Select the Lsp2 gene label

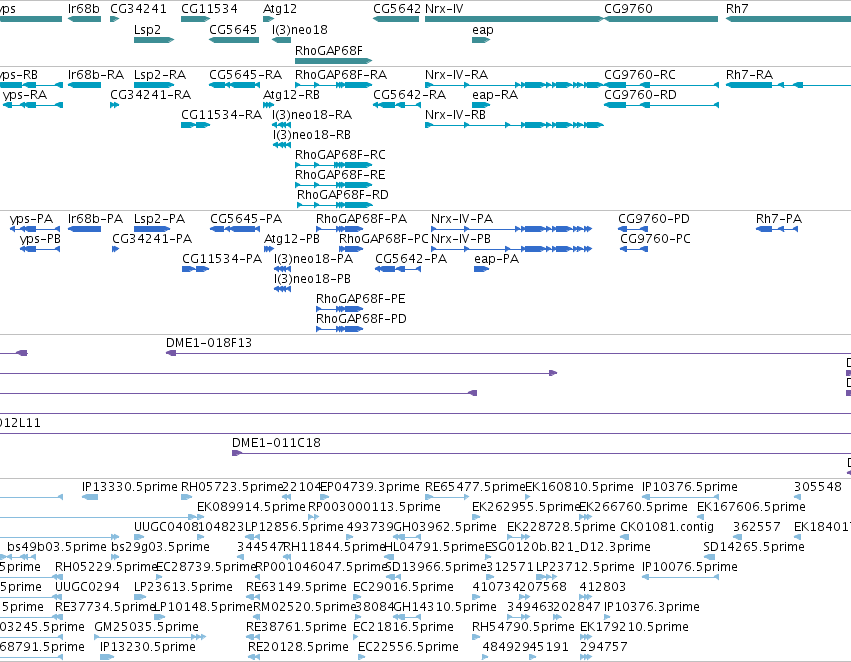tap(147, 29)
